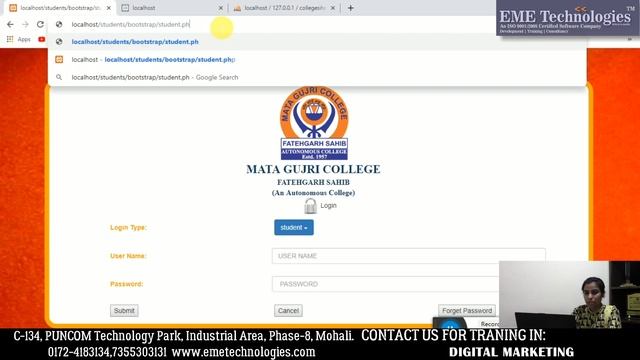The width and height of the screenshot is (640, 360).
Task: Switch to the plain localhost tab
Action: [x=172, y=8]
